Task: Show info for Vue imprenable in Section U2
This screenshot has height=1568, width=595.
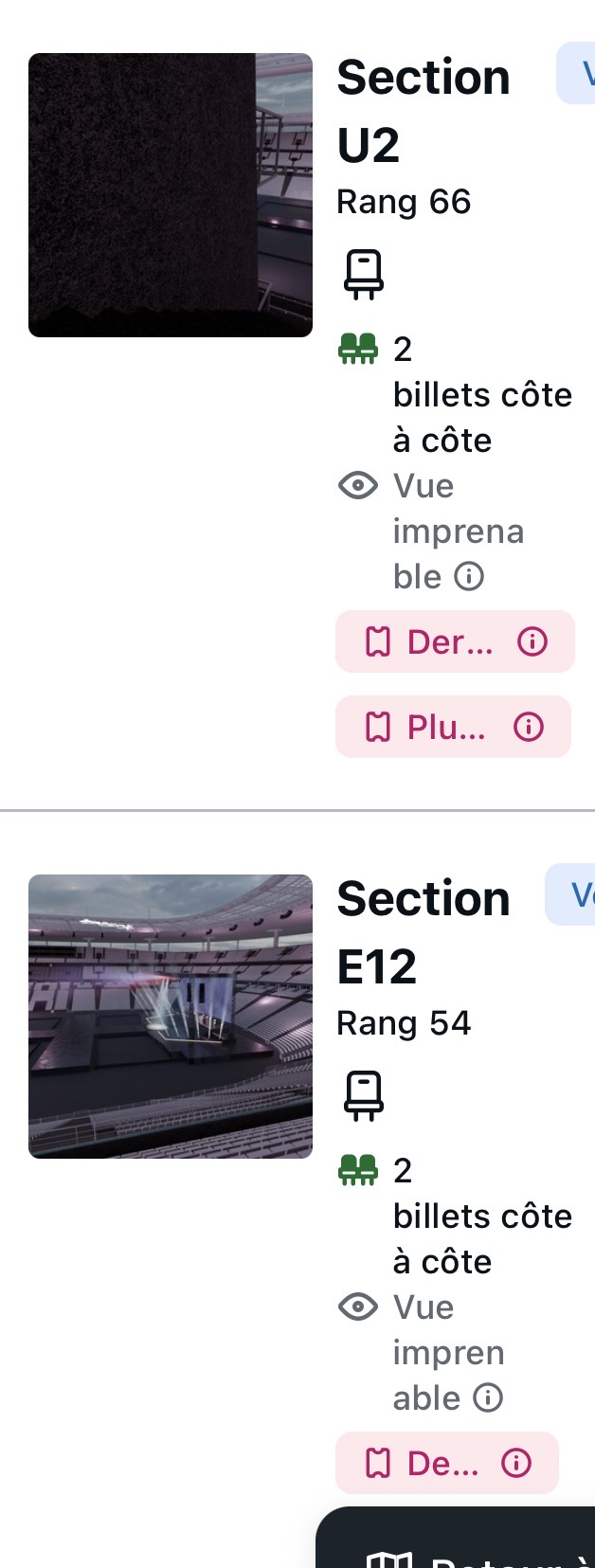Action: [x=469, y=576]
